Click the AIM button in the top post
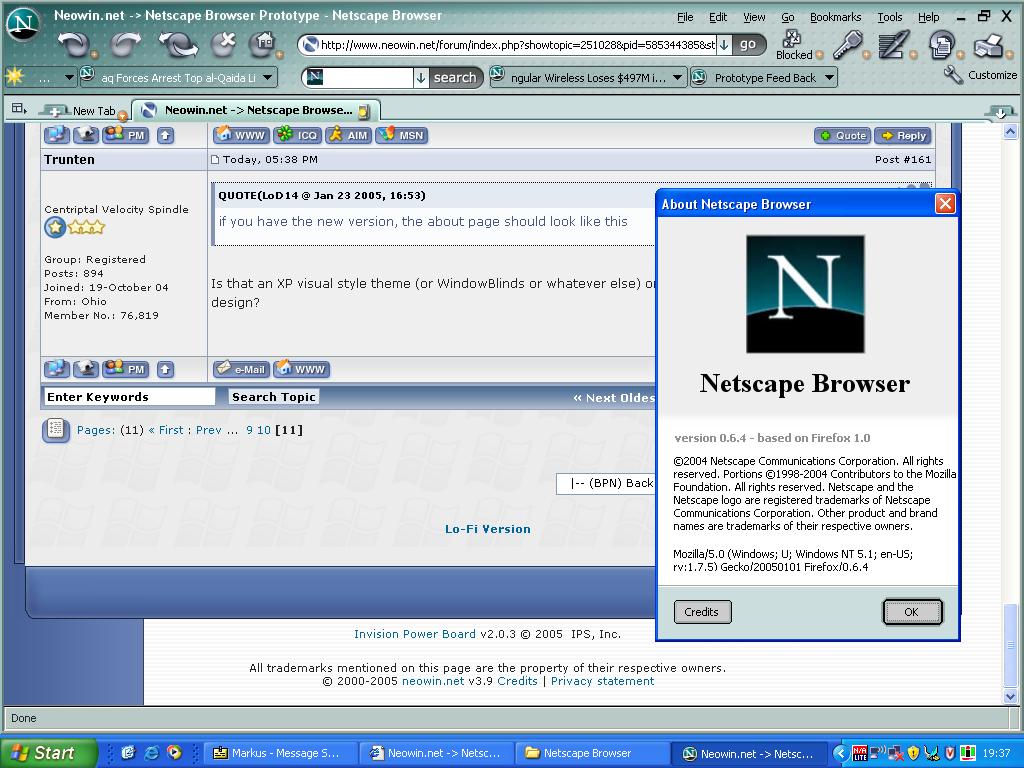This screenshot has width=1024, height=768. [349, 135]
